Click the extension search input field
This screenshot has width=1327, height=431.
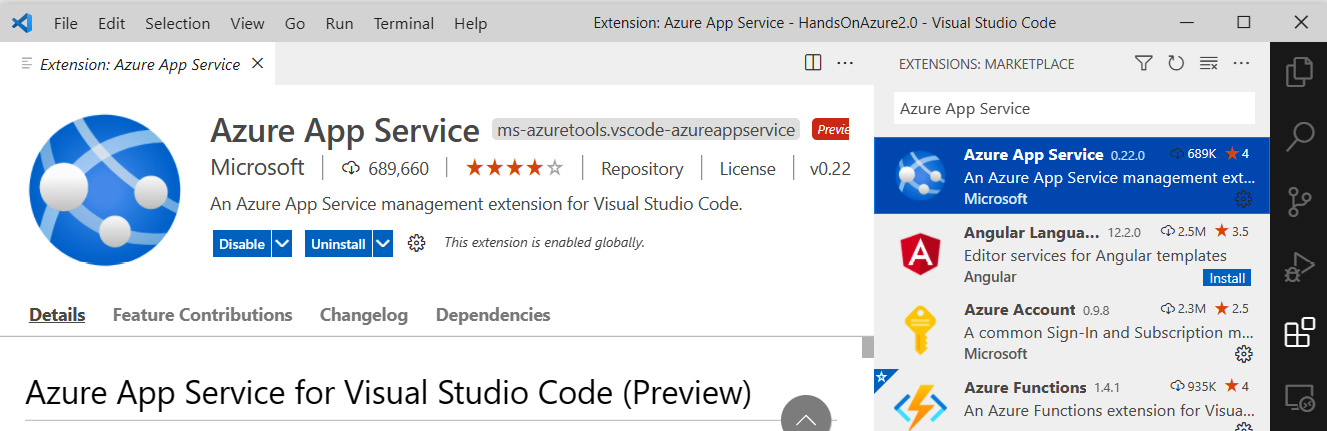pos(1073,108)
